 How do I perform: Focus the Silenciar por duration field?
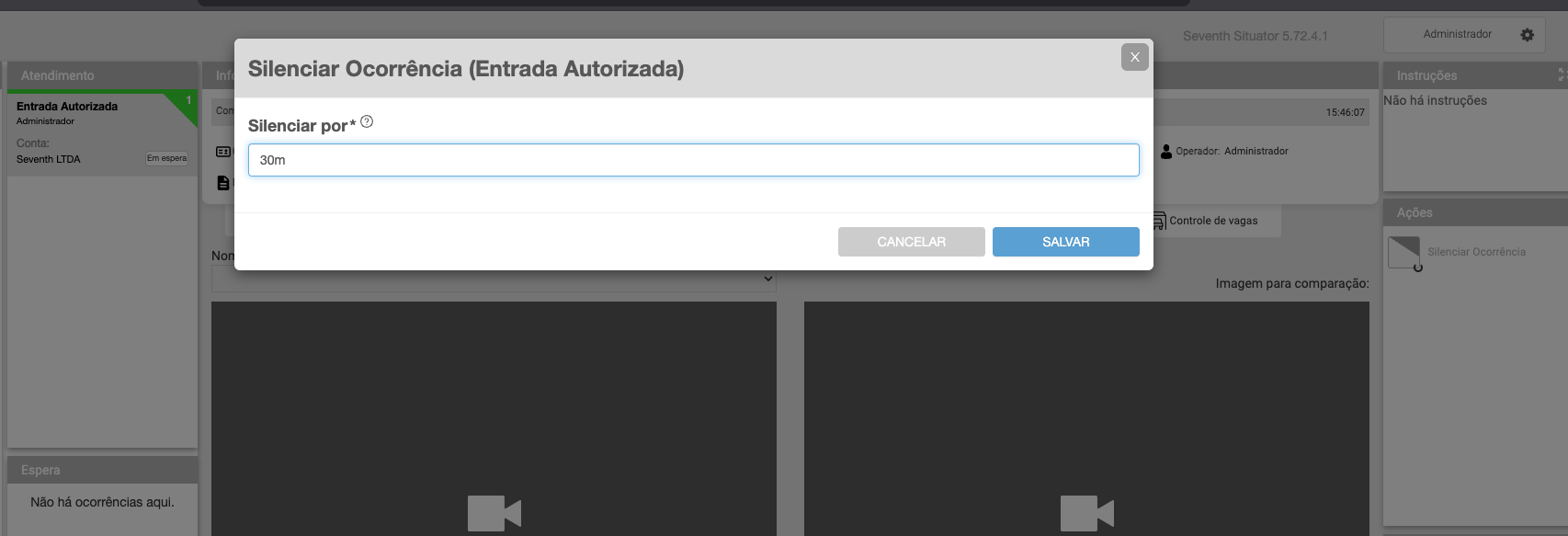click(x=693, y=160)
